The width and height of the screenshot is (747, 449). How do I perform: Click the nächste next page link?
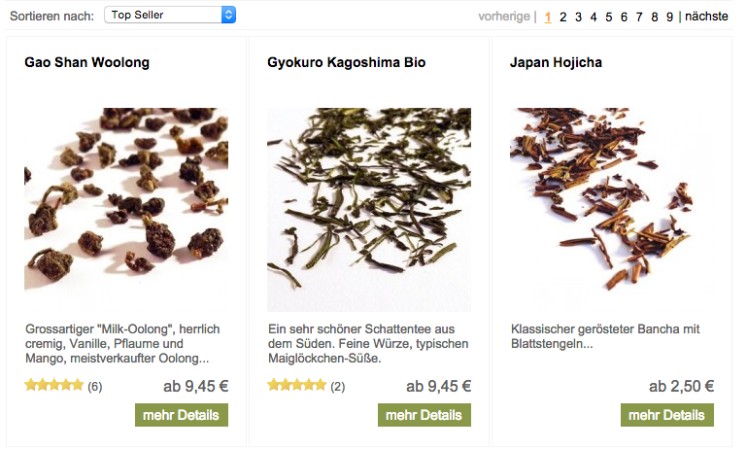point(707,16)
